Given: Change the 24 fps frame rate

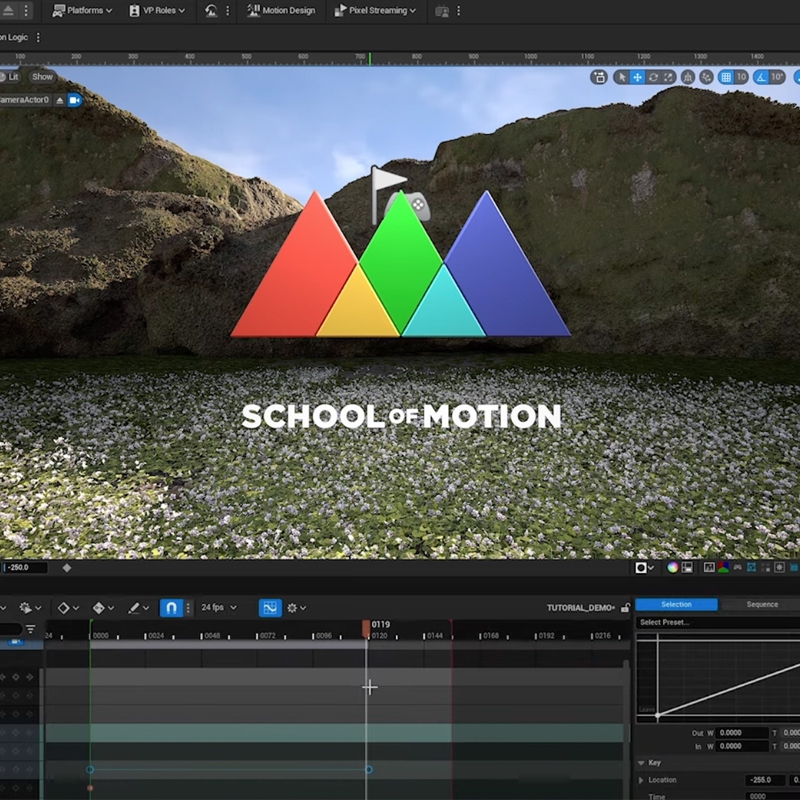Looking at the screenshot, I should pyautogui.click(x=219, y=608).
